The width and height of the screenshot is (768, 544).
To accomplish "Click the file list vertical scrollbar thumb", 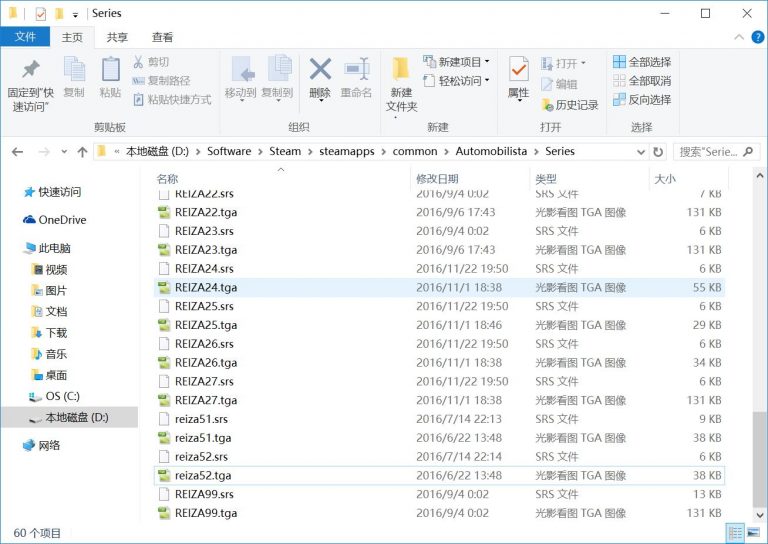I will (x=760, y=459).
